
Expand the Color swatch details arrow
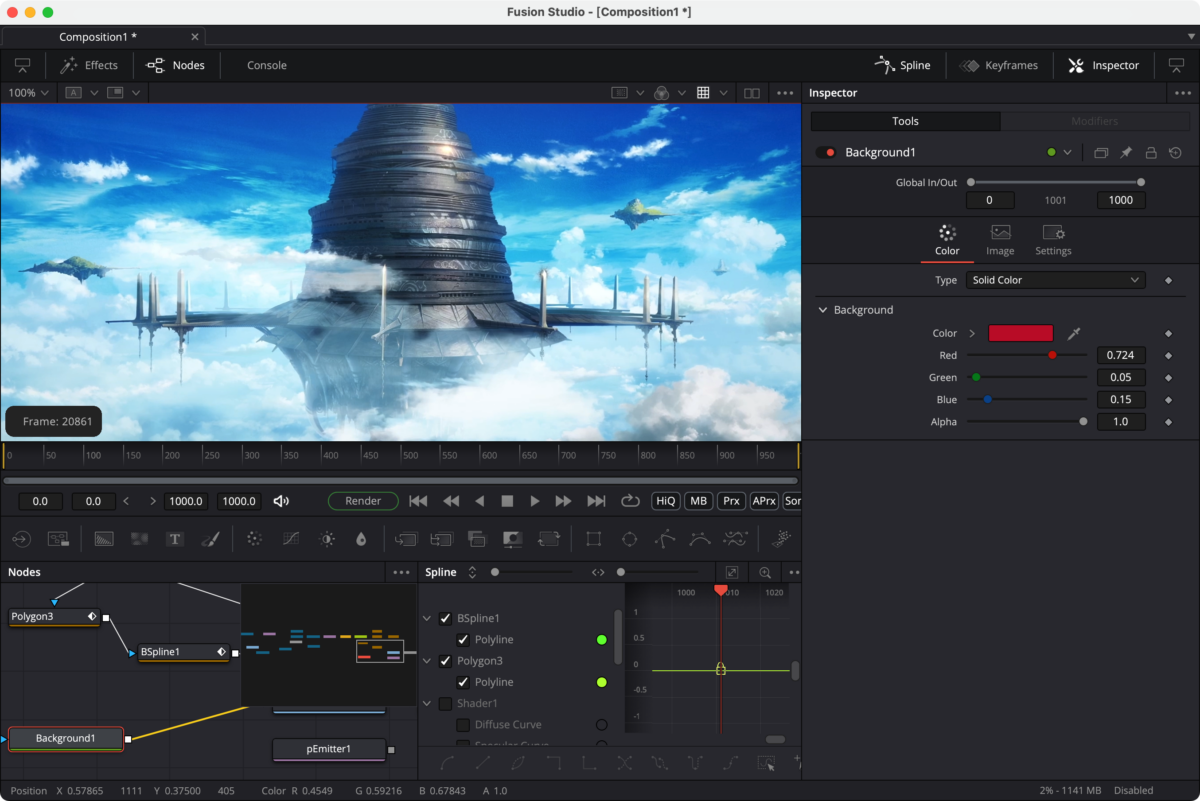[x=971, y=333]
